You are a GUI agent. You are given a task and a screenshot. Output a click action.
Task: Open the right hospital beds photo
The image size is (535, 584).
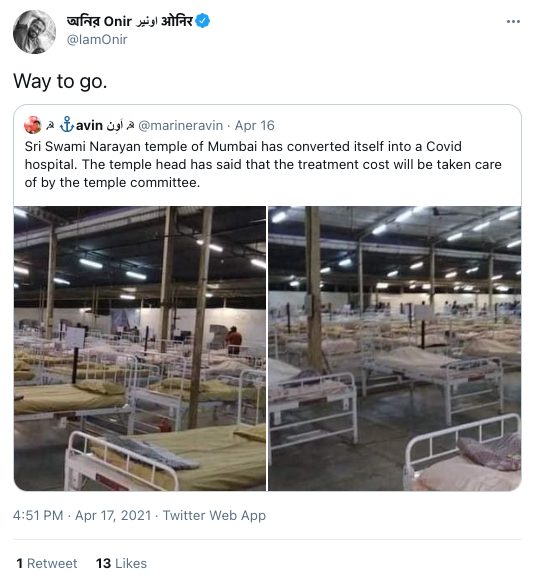point(395,348)
